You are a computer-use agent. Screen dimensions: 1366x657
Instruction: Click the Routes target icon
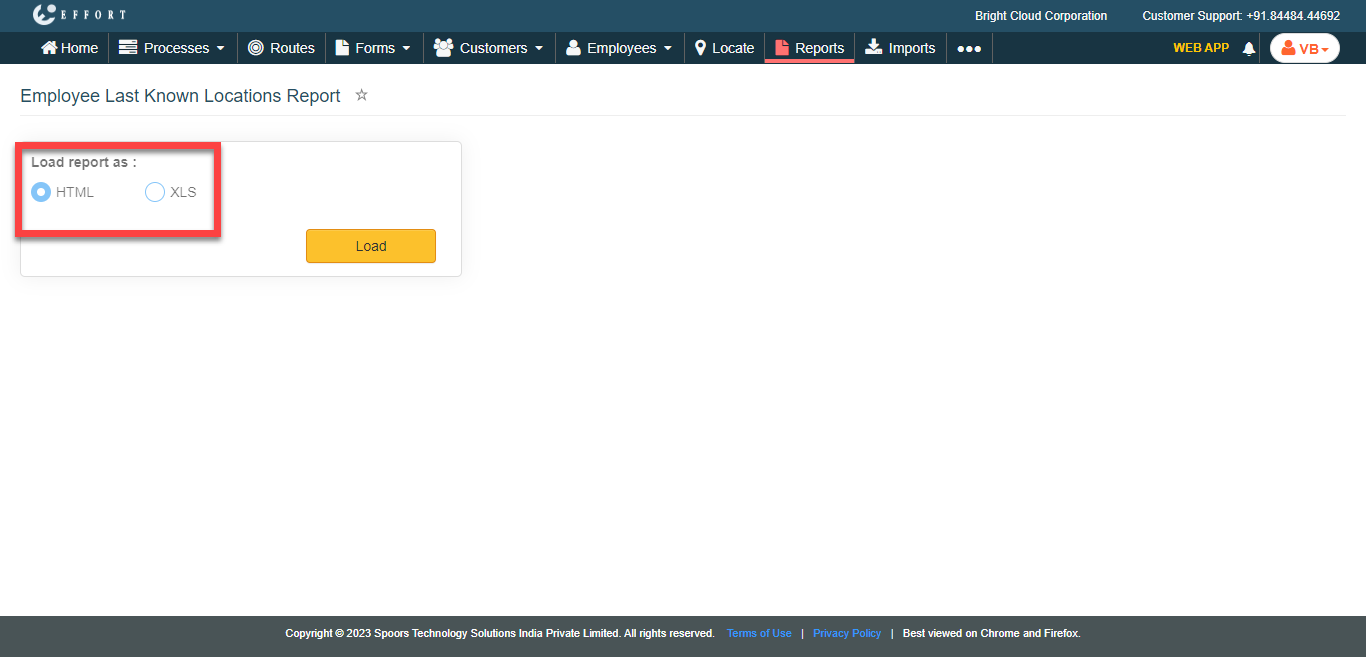pos(256,48)
